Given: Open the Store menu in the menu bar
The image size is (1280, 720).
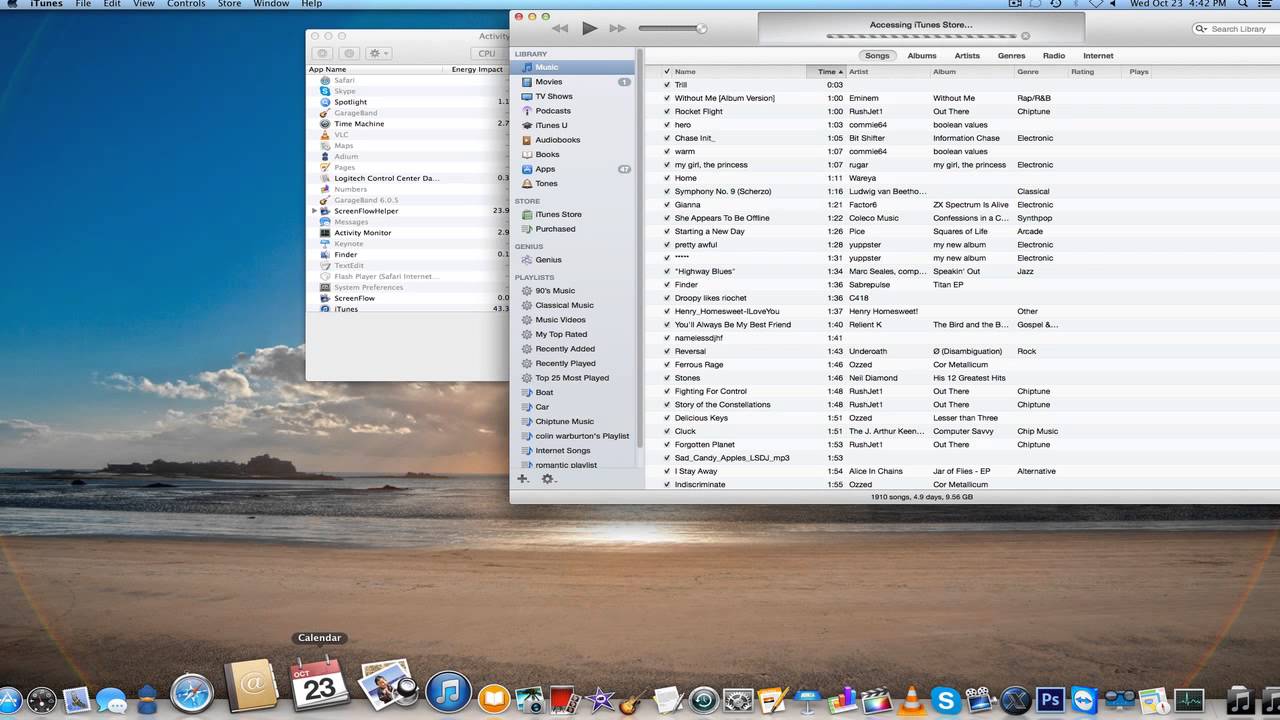Looking at the screenshot, I should point(229,5).
